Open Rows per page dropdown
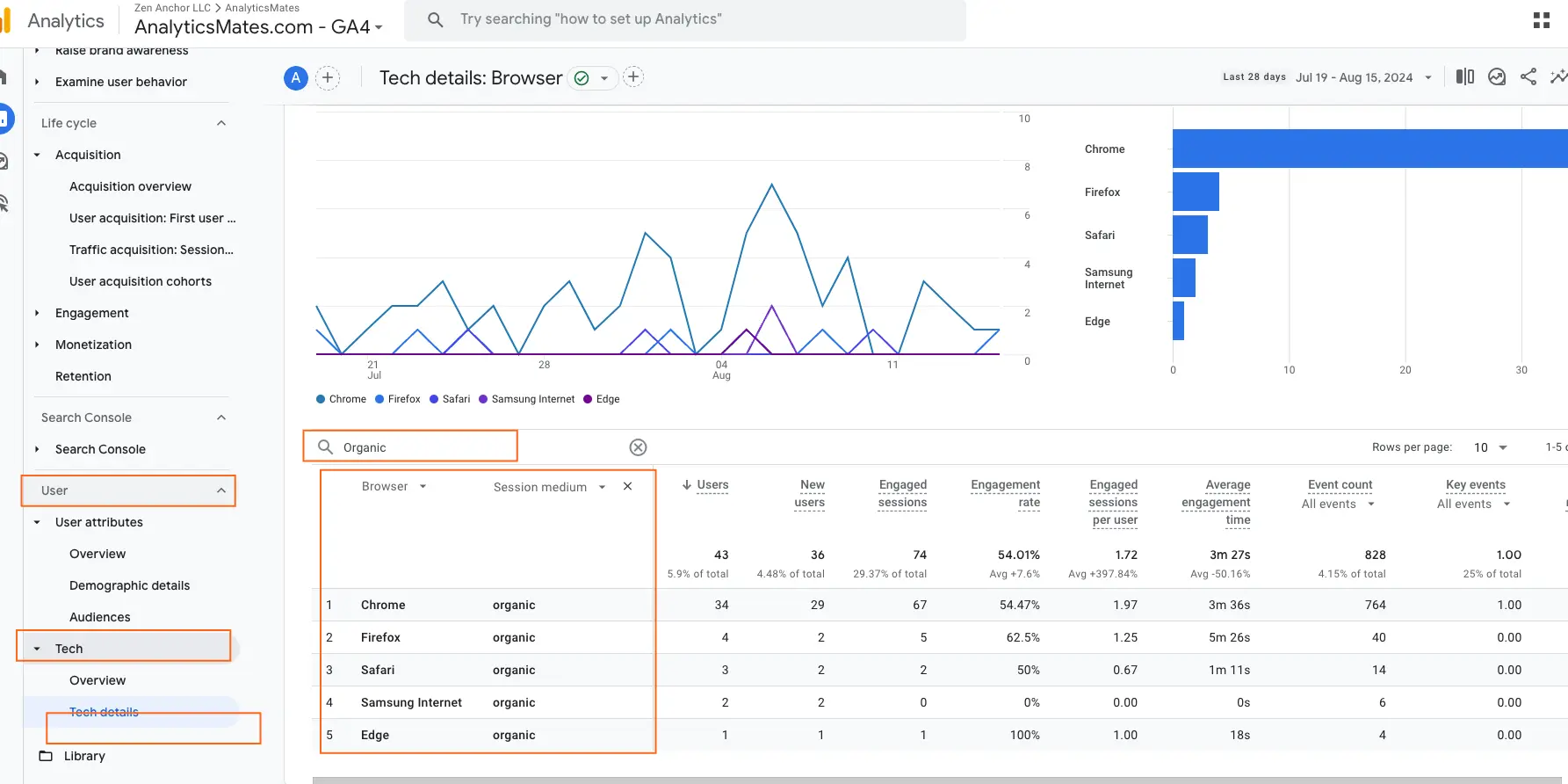Viewport: 1568px width, 784px height. tap(1491, 447)
